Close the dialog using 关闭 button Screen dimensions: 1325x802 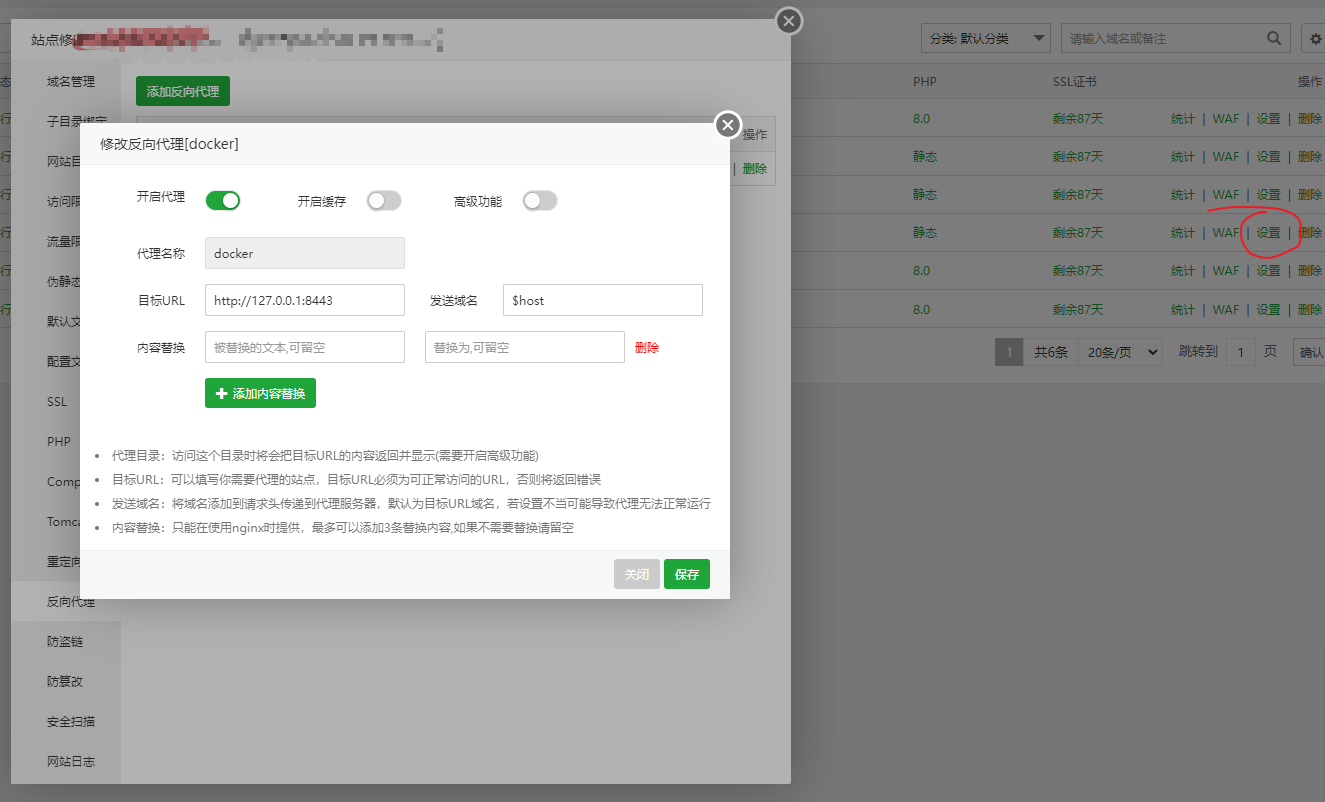click(x=636, y=575)
